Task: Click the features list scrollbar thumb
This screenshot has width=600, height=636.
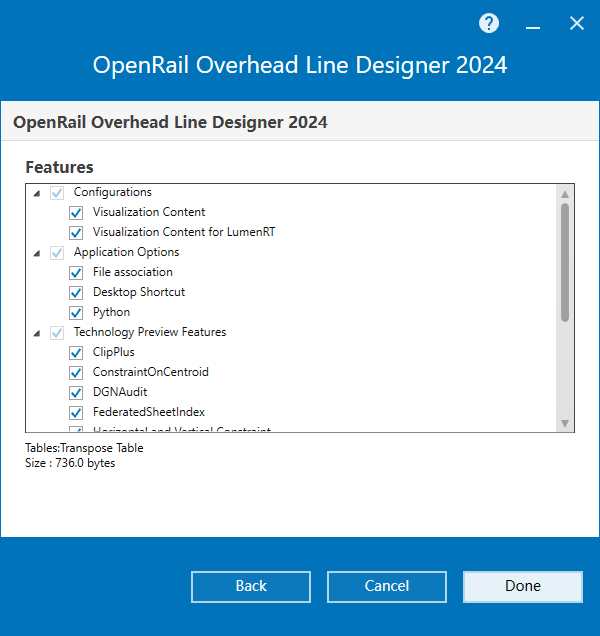Action: (565, 262)
